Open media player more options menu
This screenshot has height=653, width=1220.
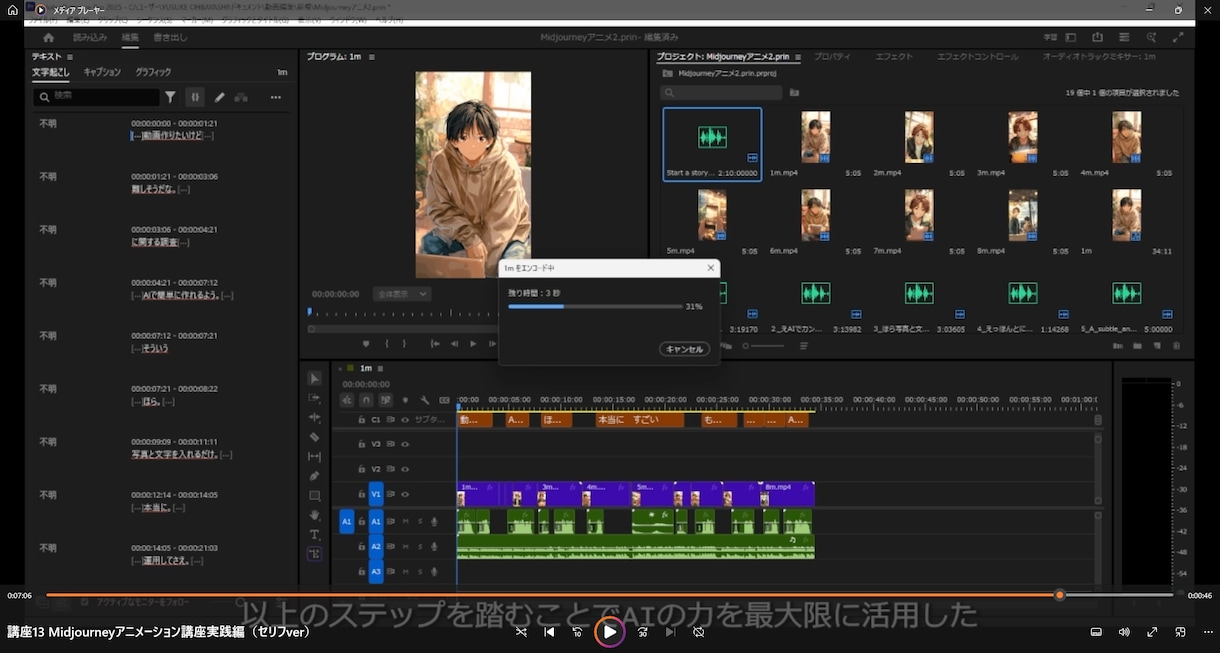point(1207,632)
